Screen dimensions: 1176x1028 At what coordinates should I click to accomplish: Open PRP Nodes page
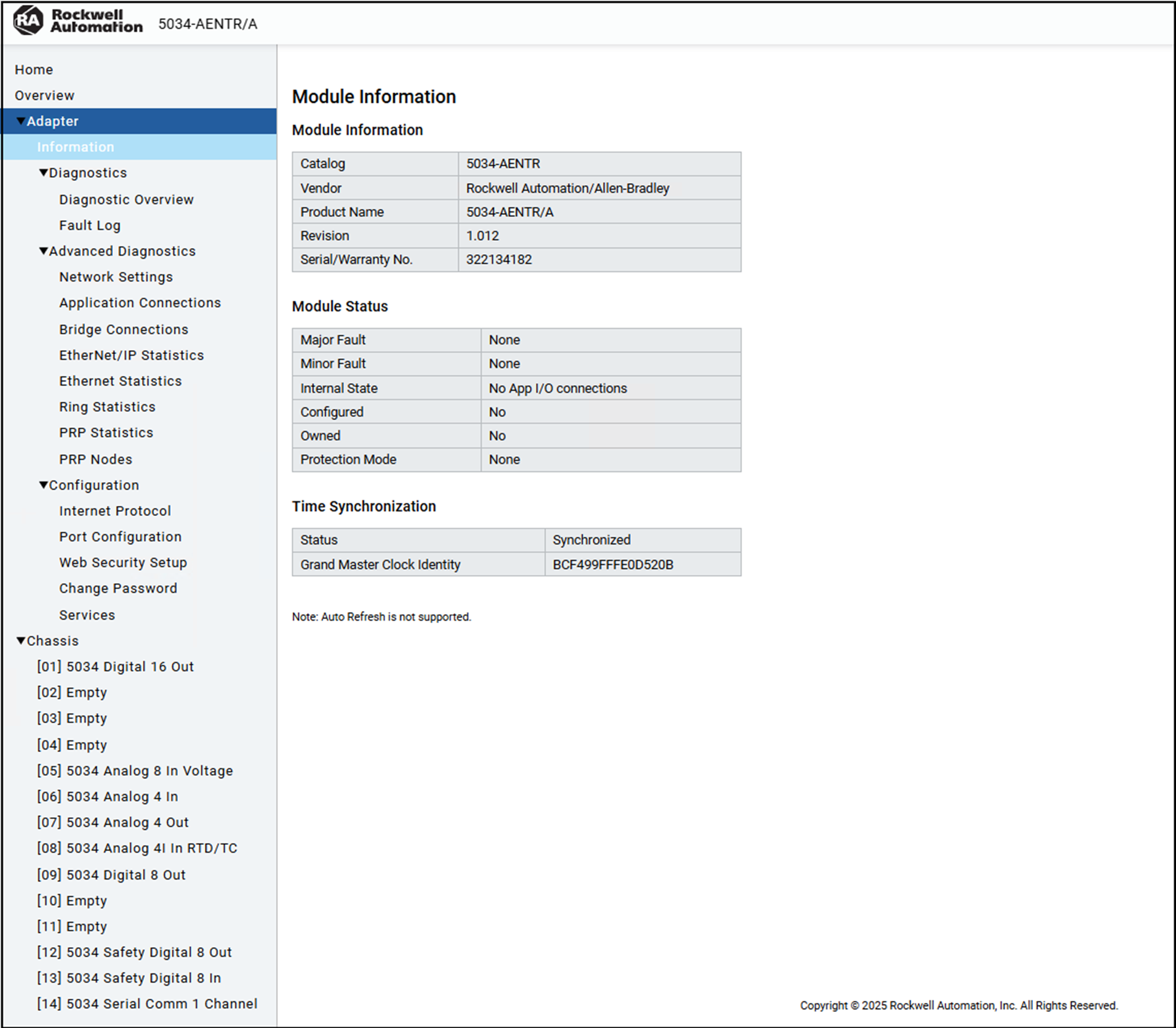click(96, 459)
